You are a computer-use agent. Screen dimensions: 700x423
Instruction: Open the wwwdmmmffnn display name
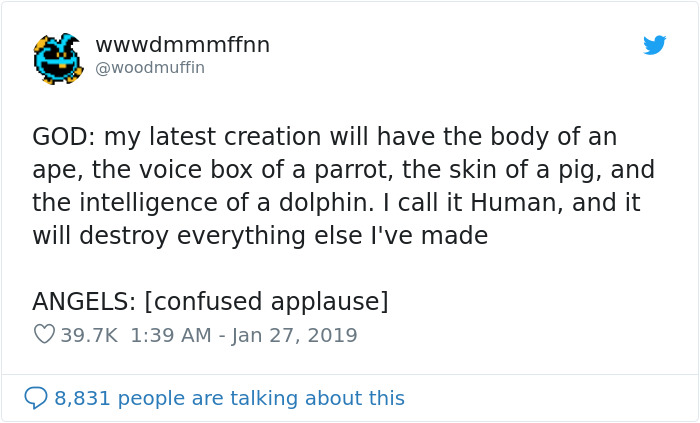coord(182,45)
